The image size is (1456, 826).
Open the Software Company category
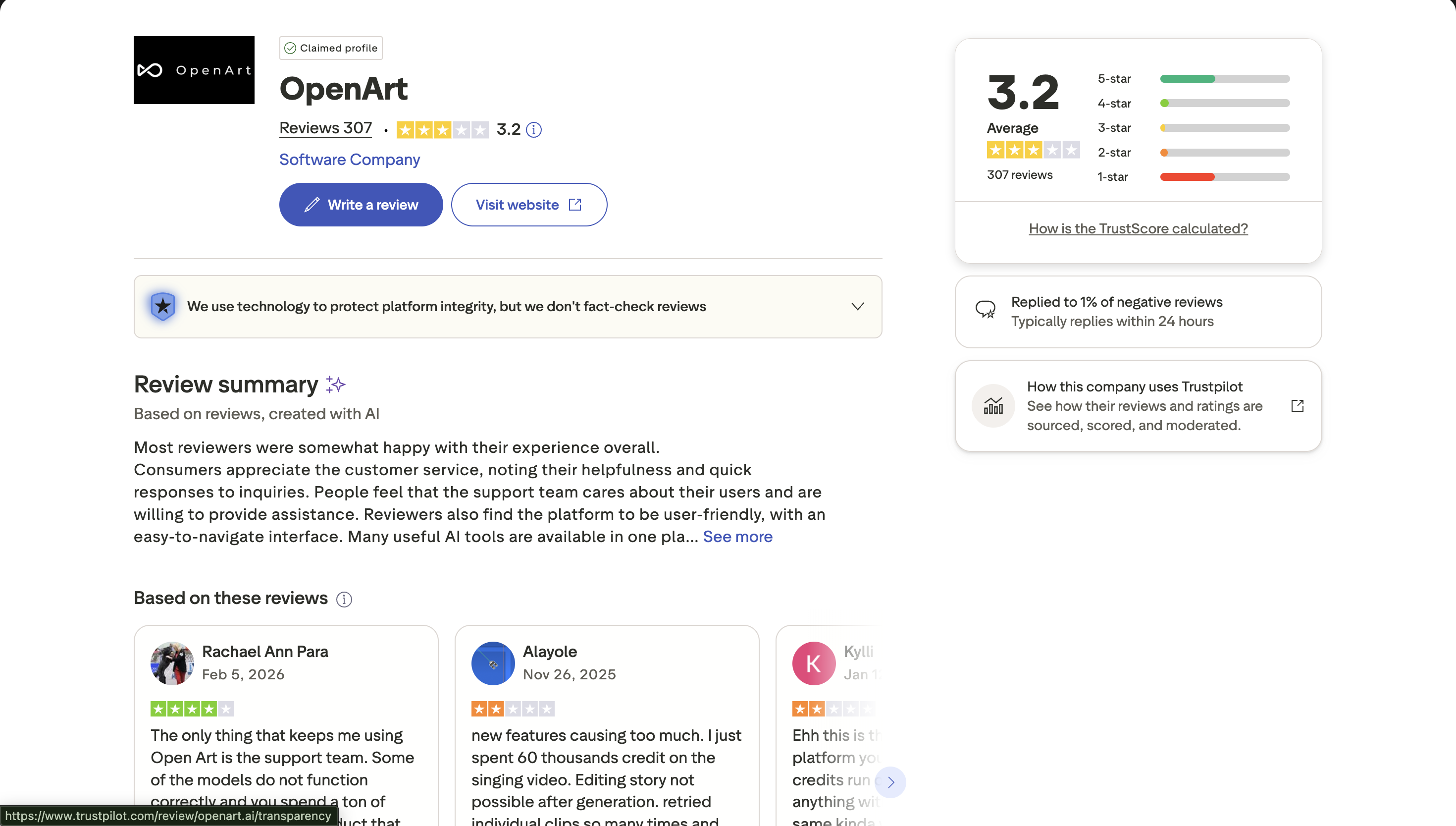click(x=349, y=160)
